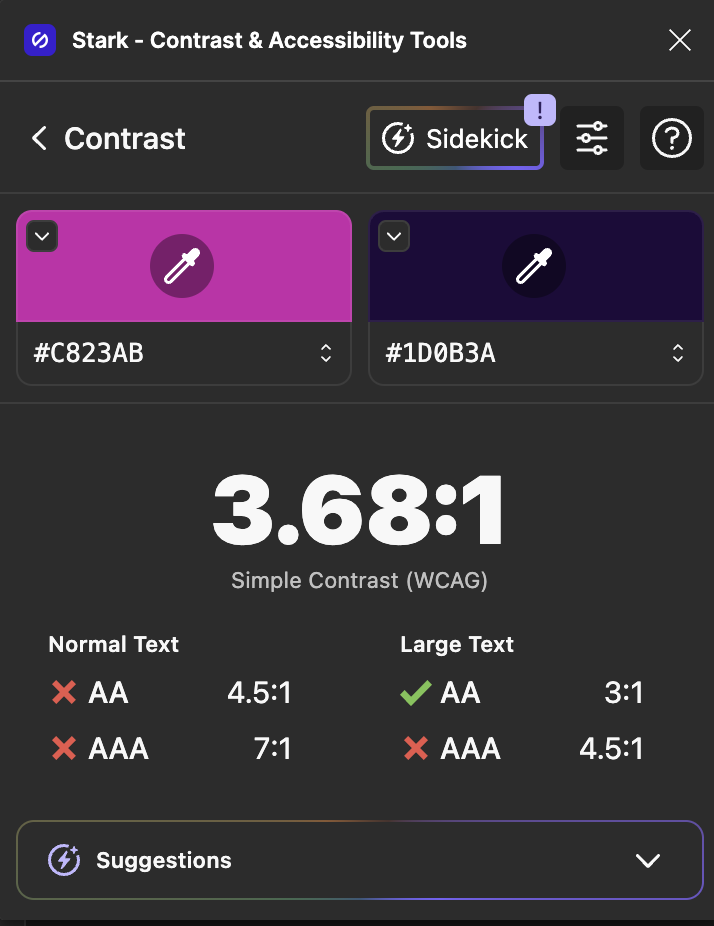The width and height of the screenshot is (714, 926).
Task: Close the Stark panel
Action: coord(679,40)
